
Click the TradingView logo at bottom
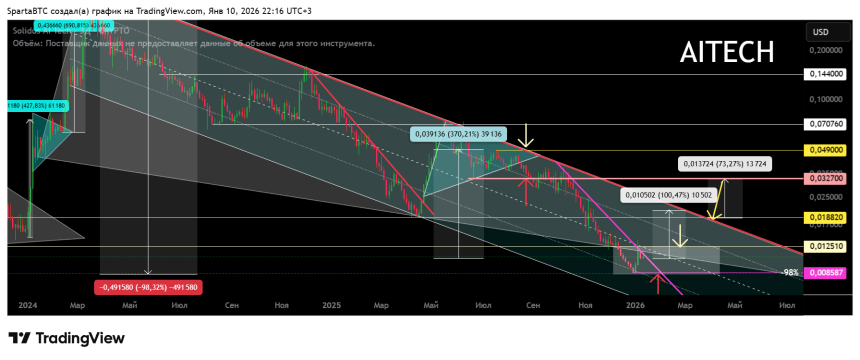pos(66,338)
